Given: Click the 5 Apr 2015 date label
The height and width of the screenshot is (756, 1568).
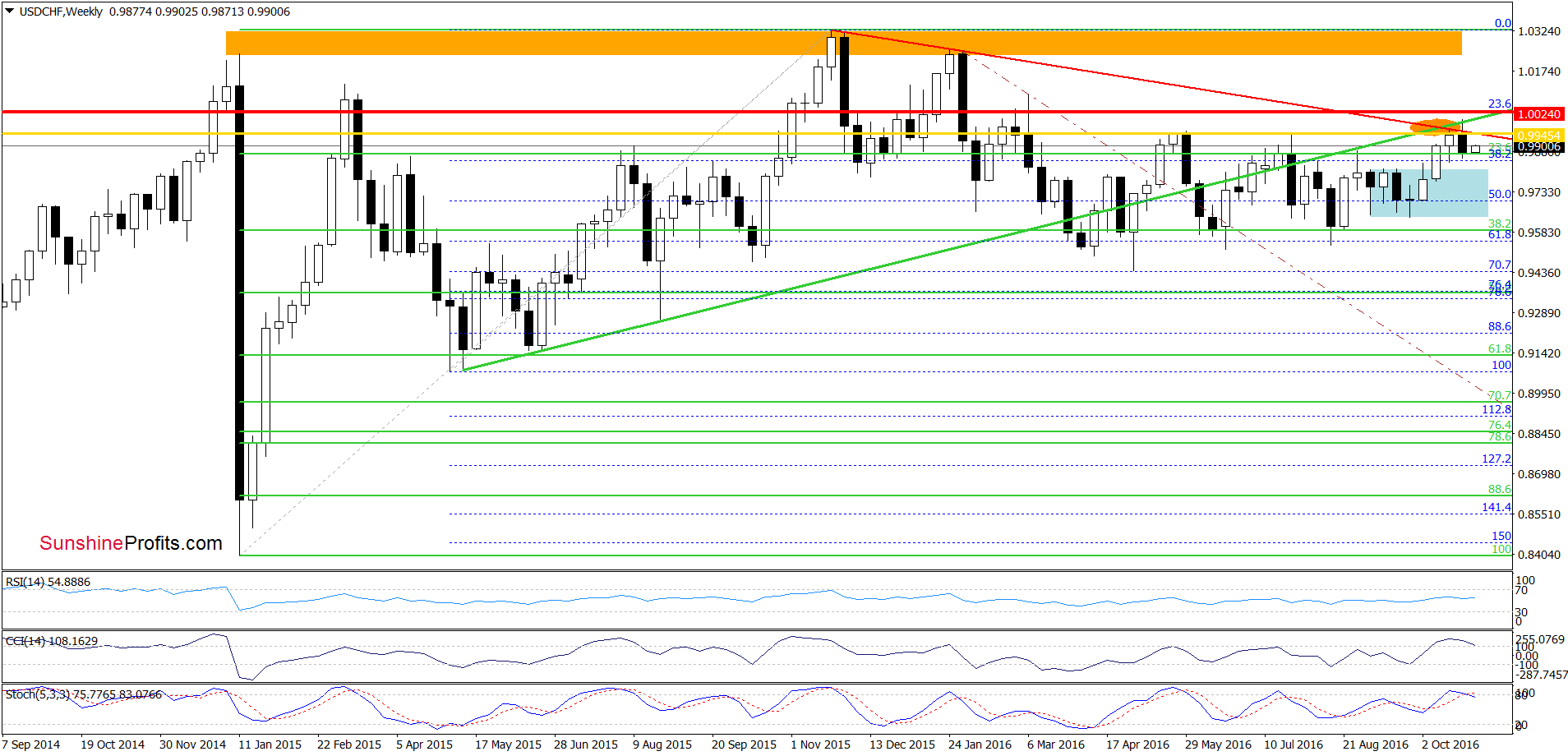Looking at the screenshot, I should [424, 744].
